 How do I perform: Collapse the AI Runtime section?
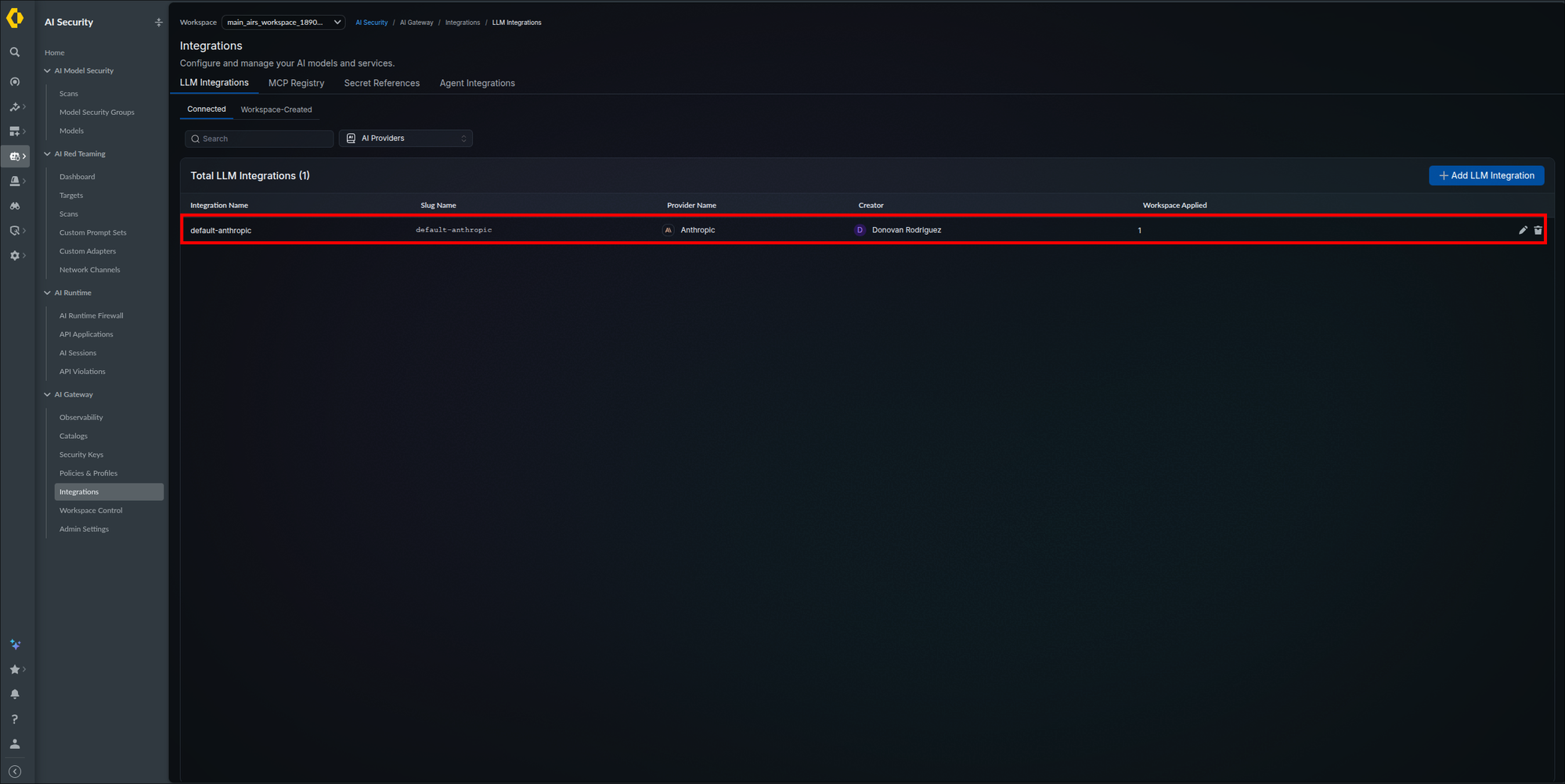point(48,293)
